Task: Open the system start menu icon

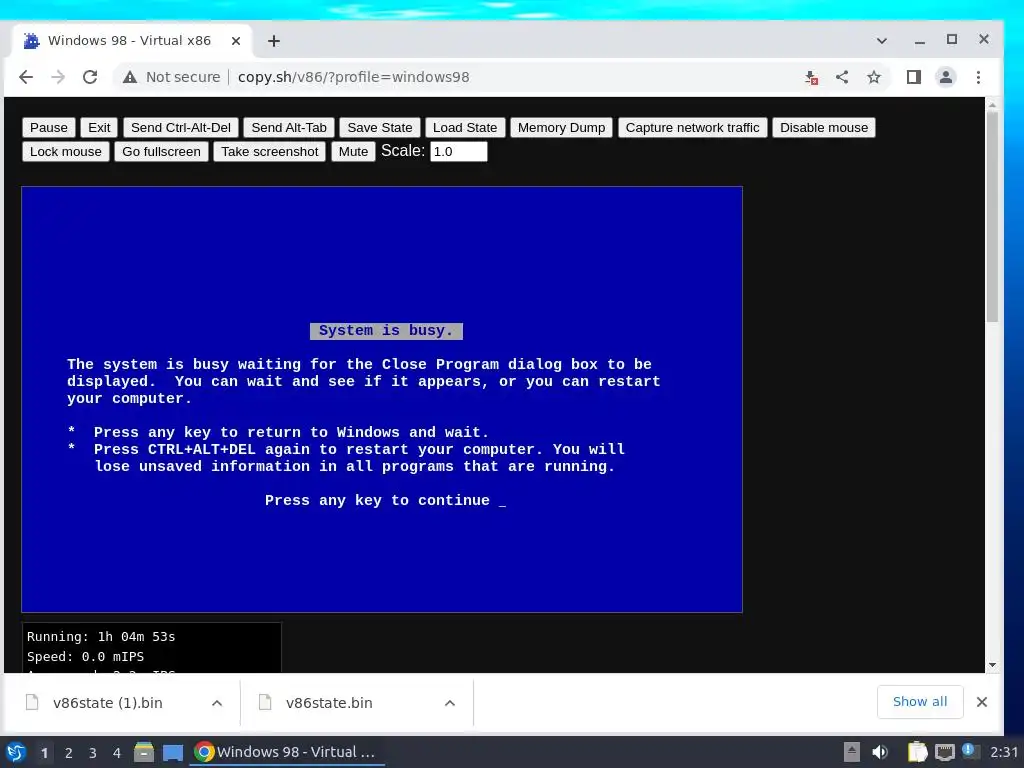Action: click(15, 752)
